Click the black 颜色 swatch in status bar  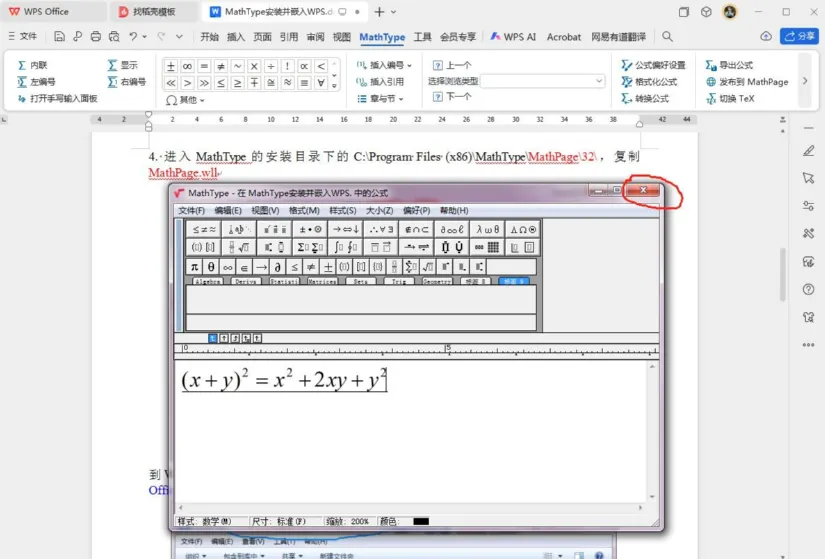pyautogui.click(x=421, y=521)
